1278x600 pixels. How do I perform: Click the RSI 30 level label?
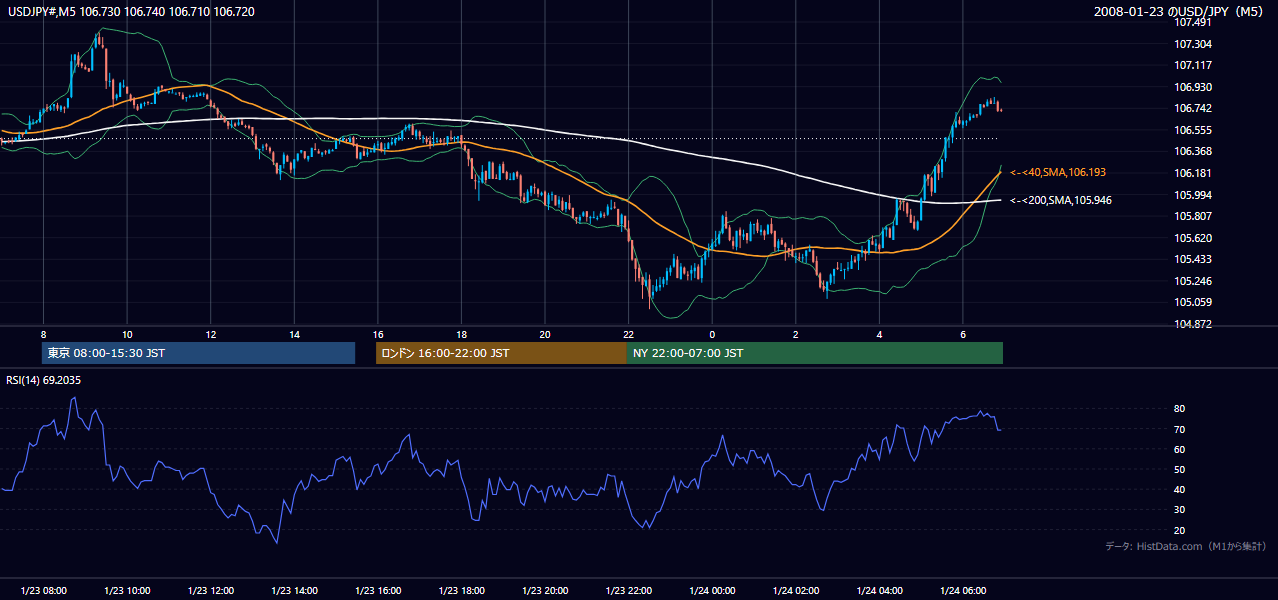(x=1180, y=510)
